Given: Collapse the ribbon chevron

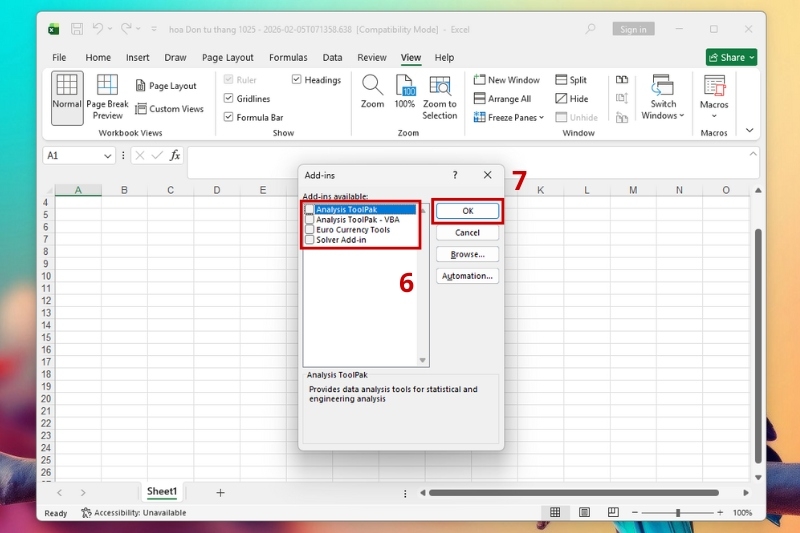Looking at the screenshot, I should [749, 130].
